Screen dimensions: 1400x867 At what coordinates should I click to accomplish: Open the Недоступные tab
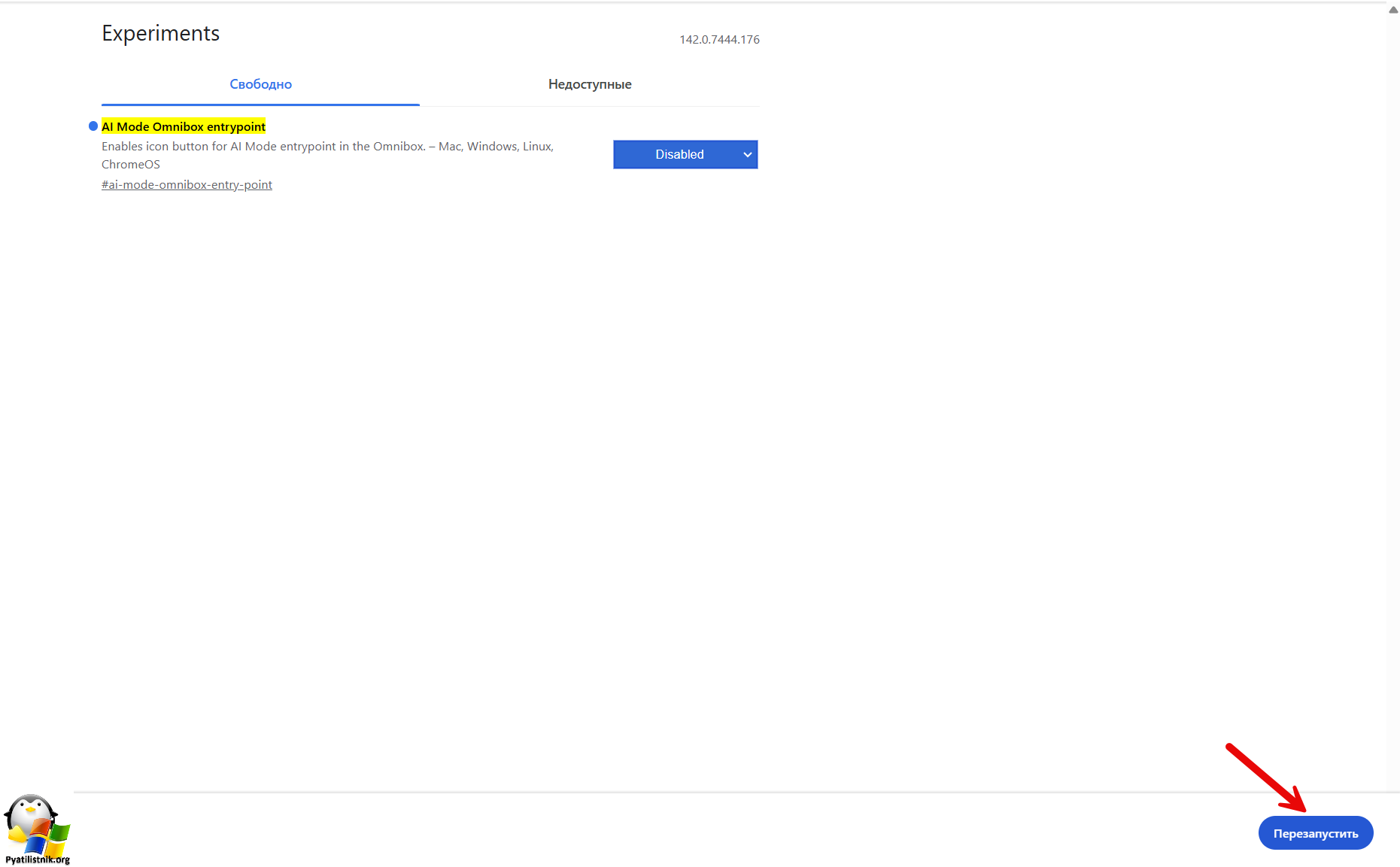(589, 84)
